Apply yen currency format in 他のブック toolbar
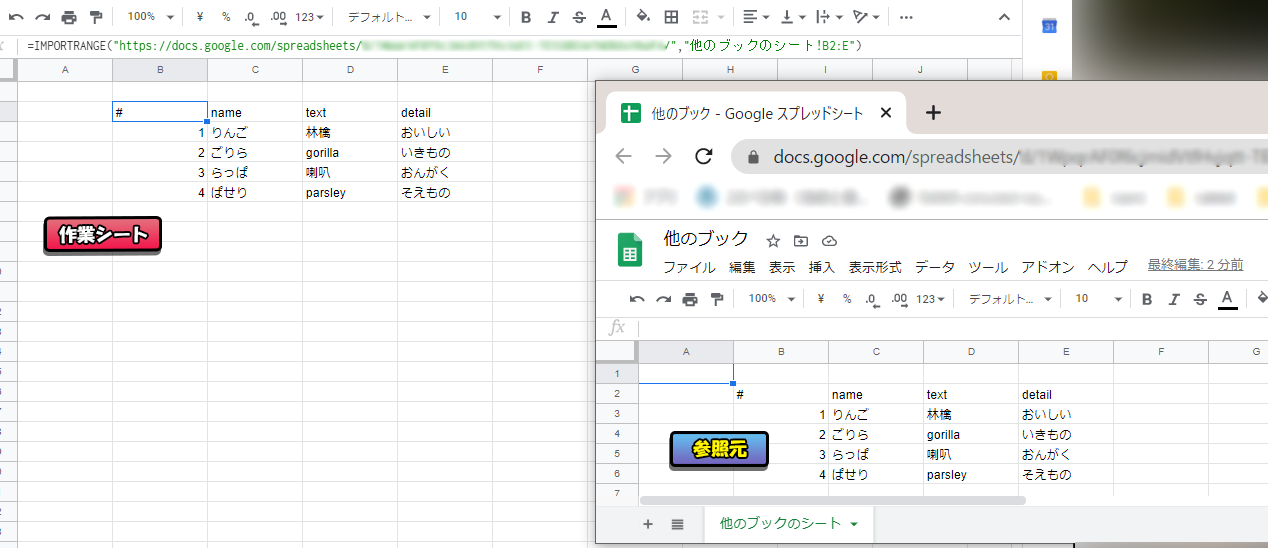 pos(821,298)
